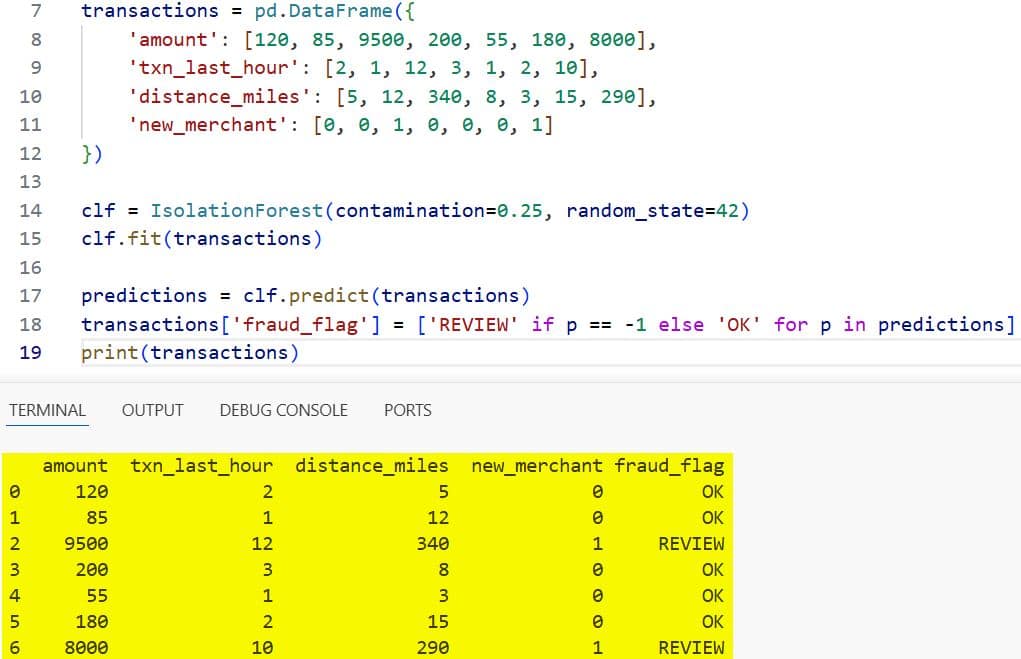Image resolution: width=1021 pixels, height=659 pixels.
Task: Click REVIEW flag in output row 2
Action: coord(692,544)
